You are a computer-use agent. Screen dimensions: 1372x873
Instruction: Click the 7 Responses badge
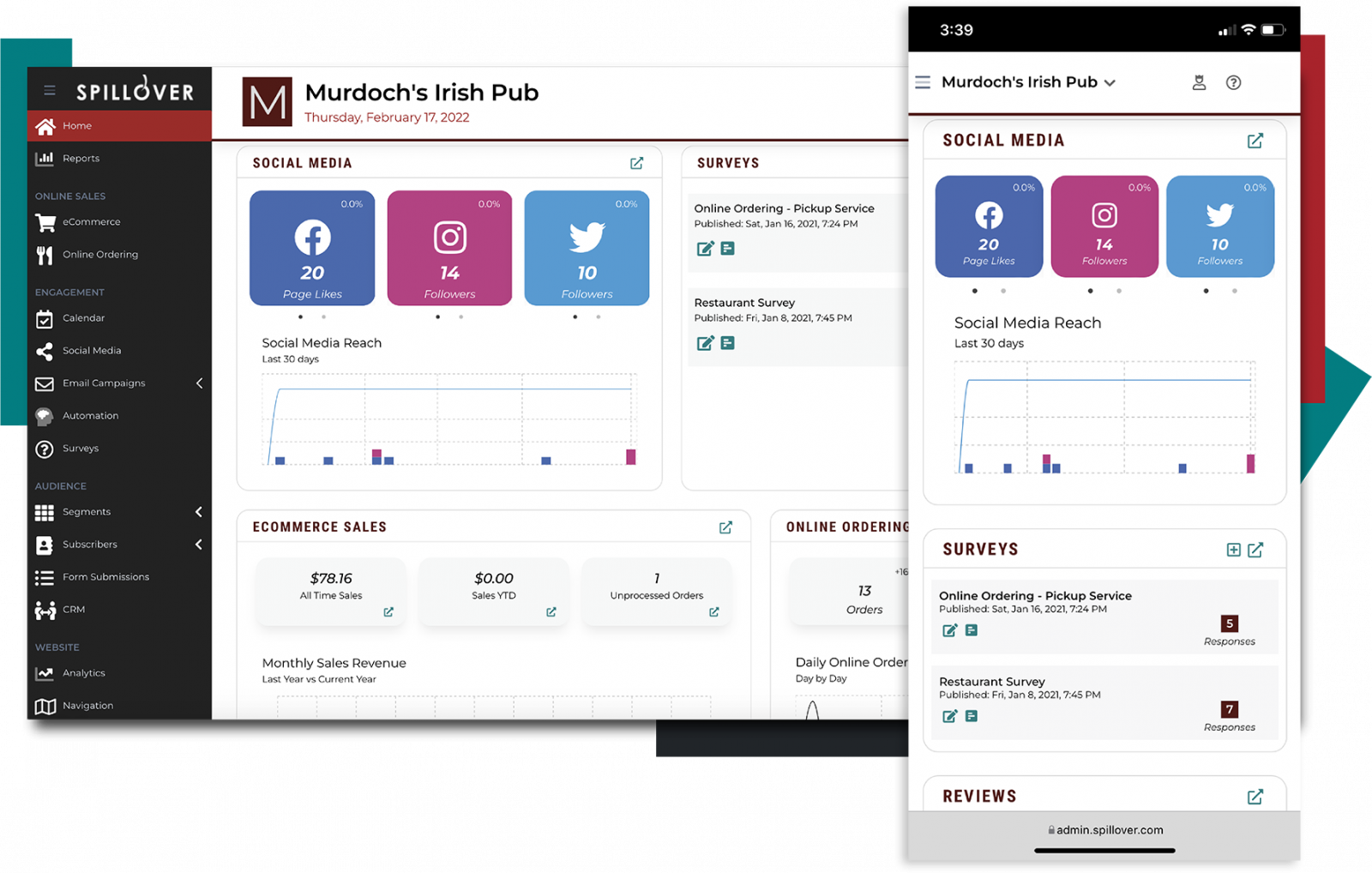click(1230, 709)
